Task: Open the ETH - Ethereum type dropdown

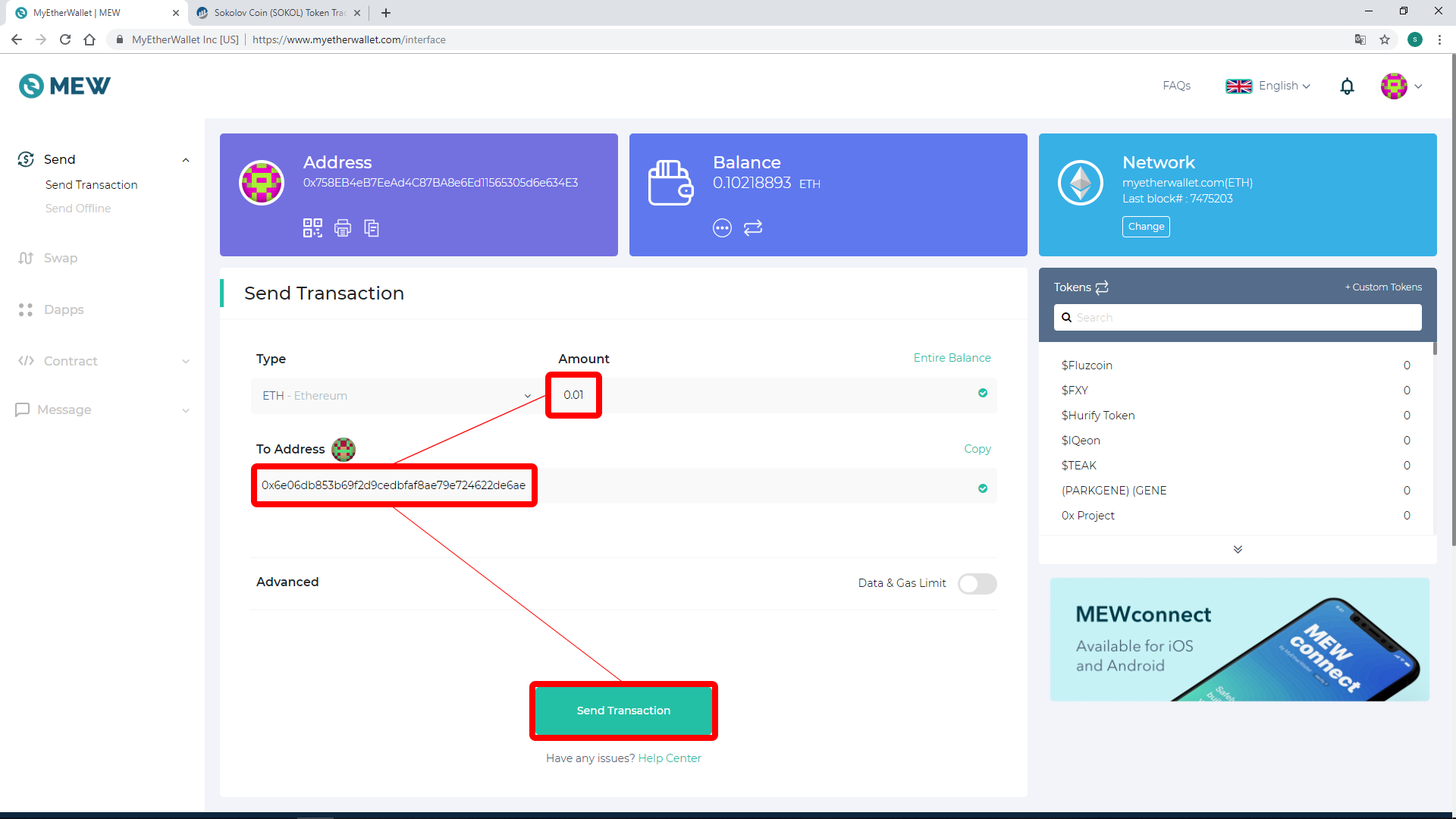Action: click(x=397, y=396)
